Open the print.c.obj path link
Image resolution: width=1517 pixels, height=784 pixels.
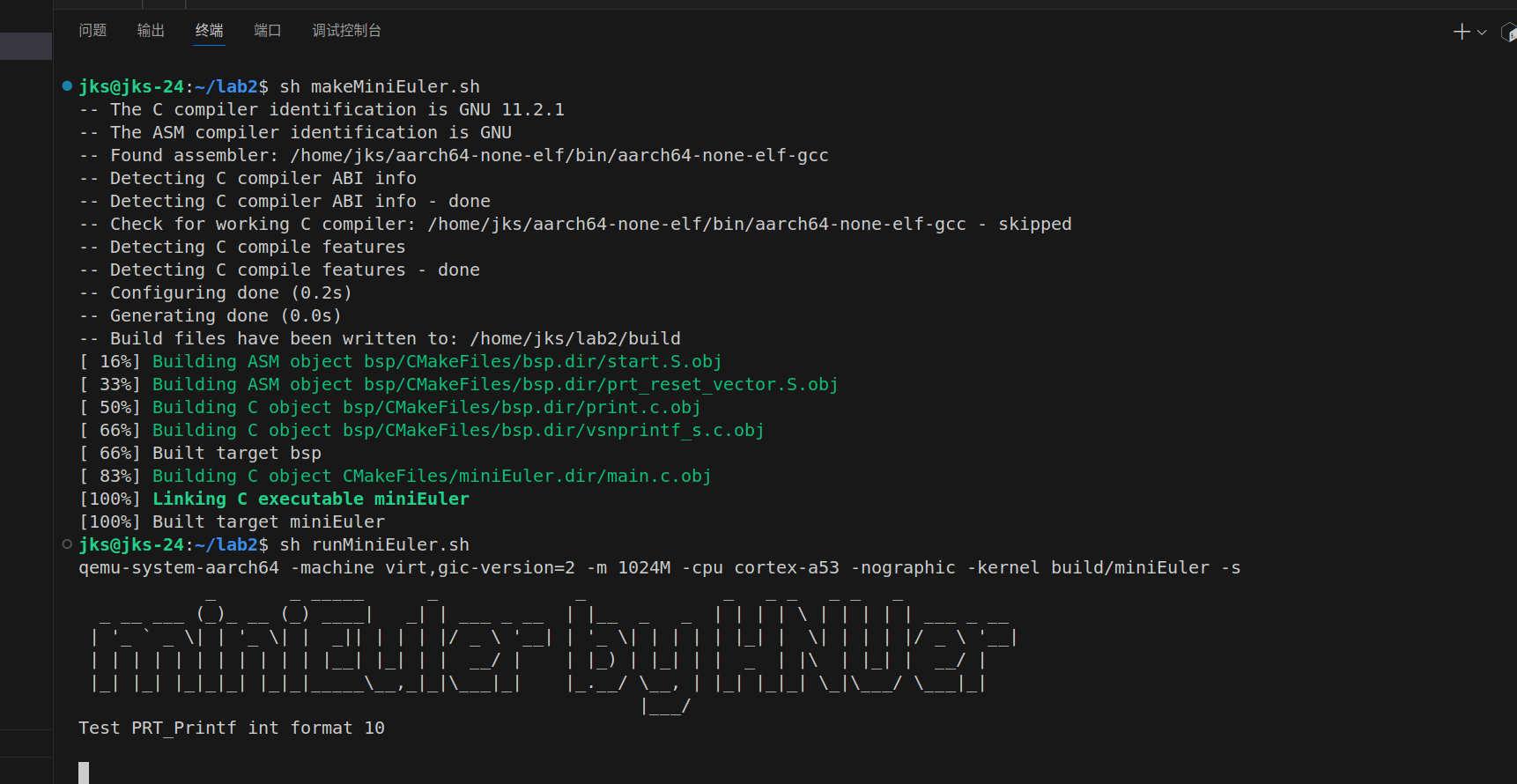coord(522,407)
